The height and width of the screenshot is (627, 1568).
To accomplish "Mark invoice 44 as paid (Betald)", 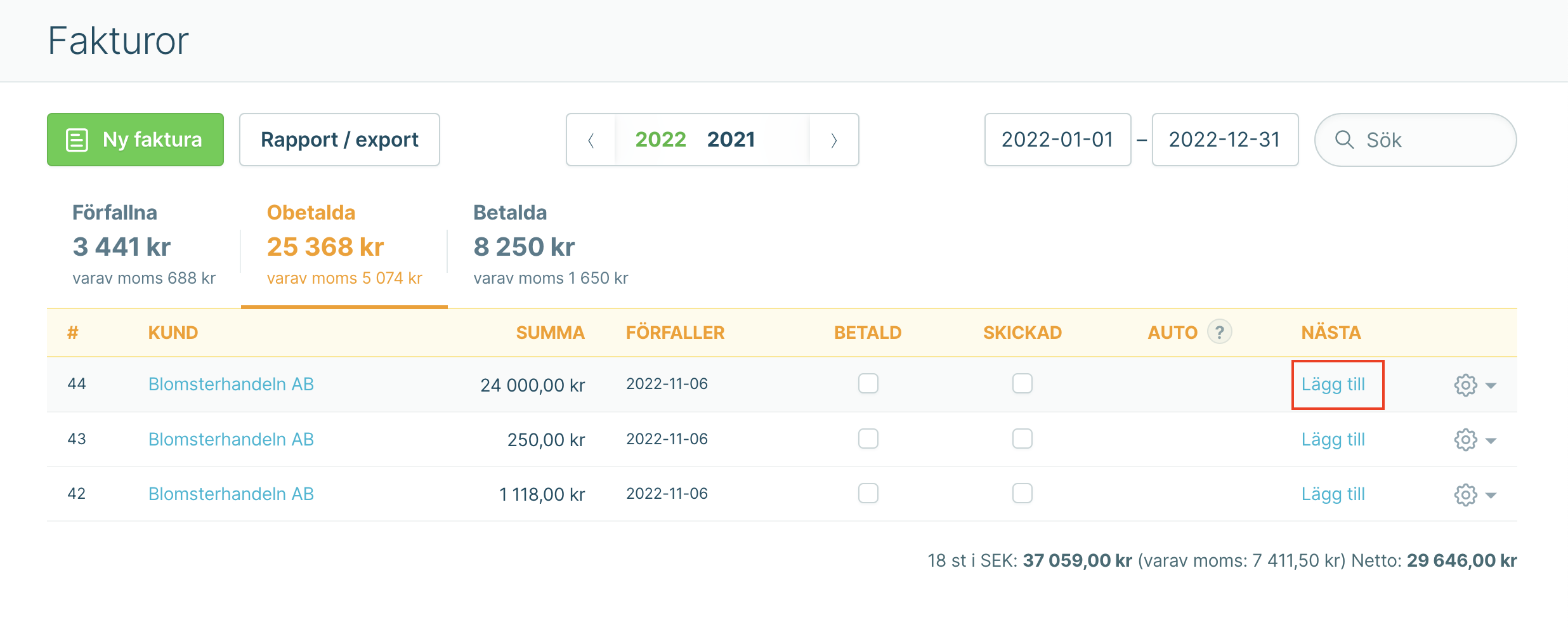I will [868, 383].
